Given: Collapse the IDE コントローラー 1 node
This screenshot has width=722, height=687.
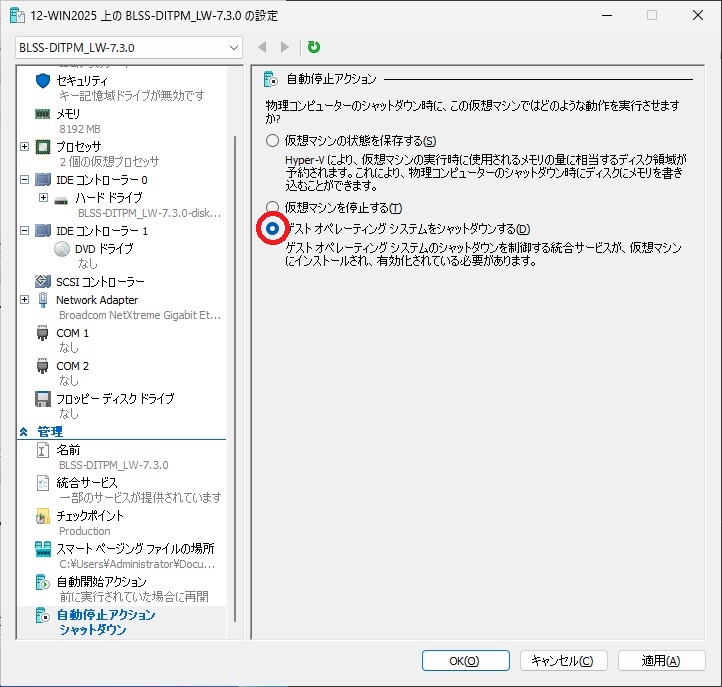Looking at the screenshot, I should pos(25,230).
